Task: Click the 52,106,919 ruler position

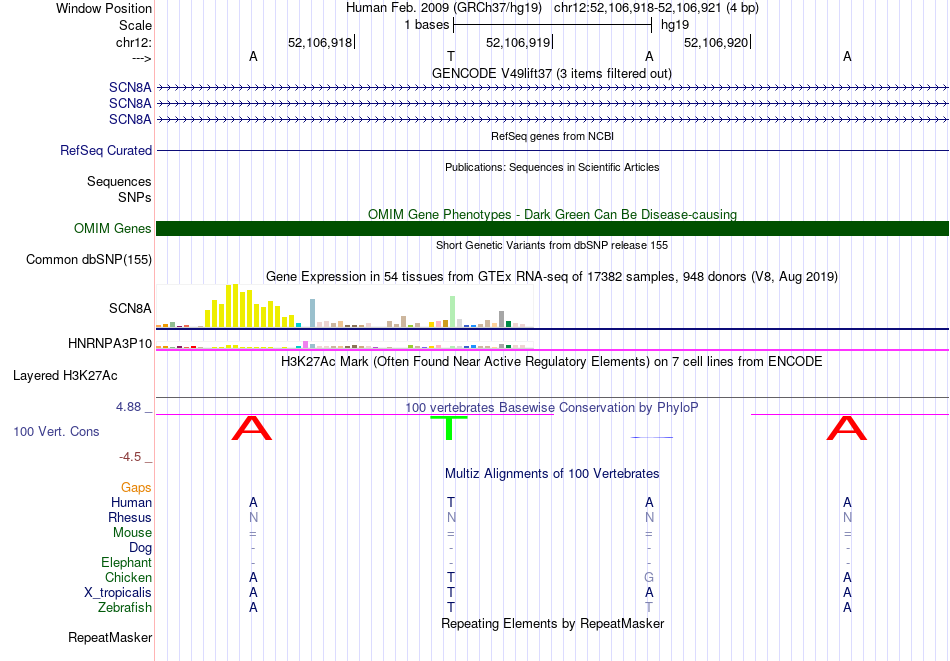Action: coord(518,42)
